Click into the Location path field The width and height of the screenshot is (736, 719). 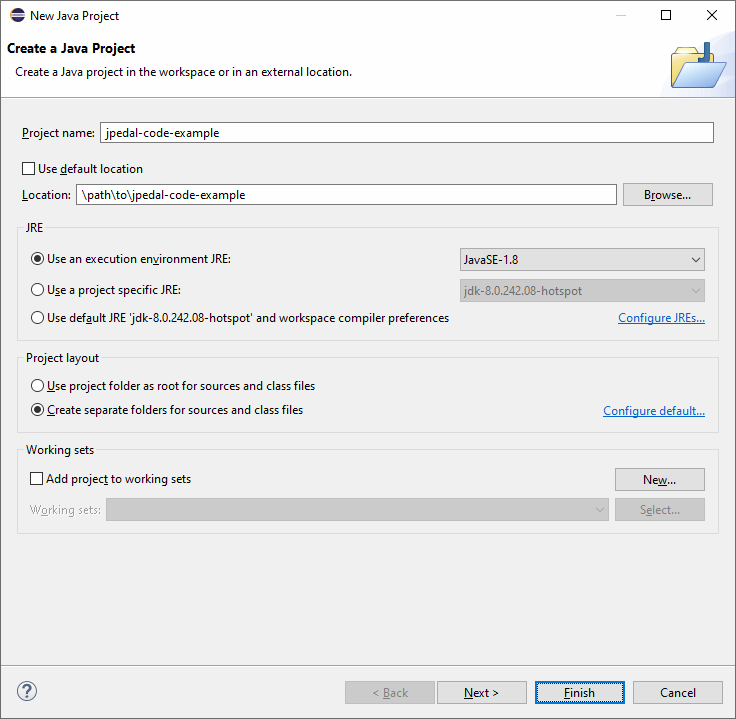tap(345, 195)
